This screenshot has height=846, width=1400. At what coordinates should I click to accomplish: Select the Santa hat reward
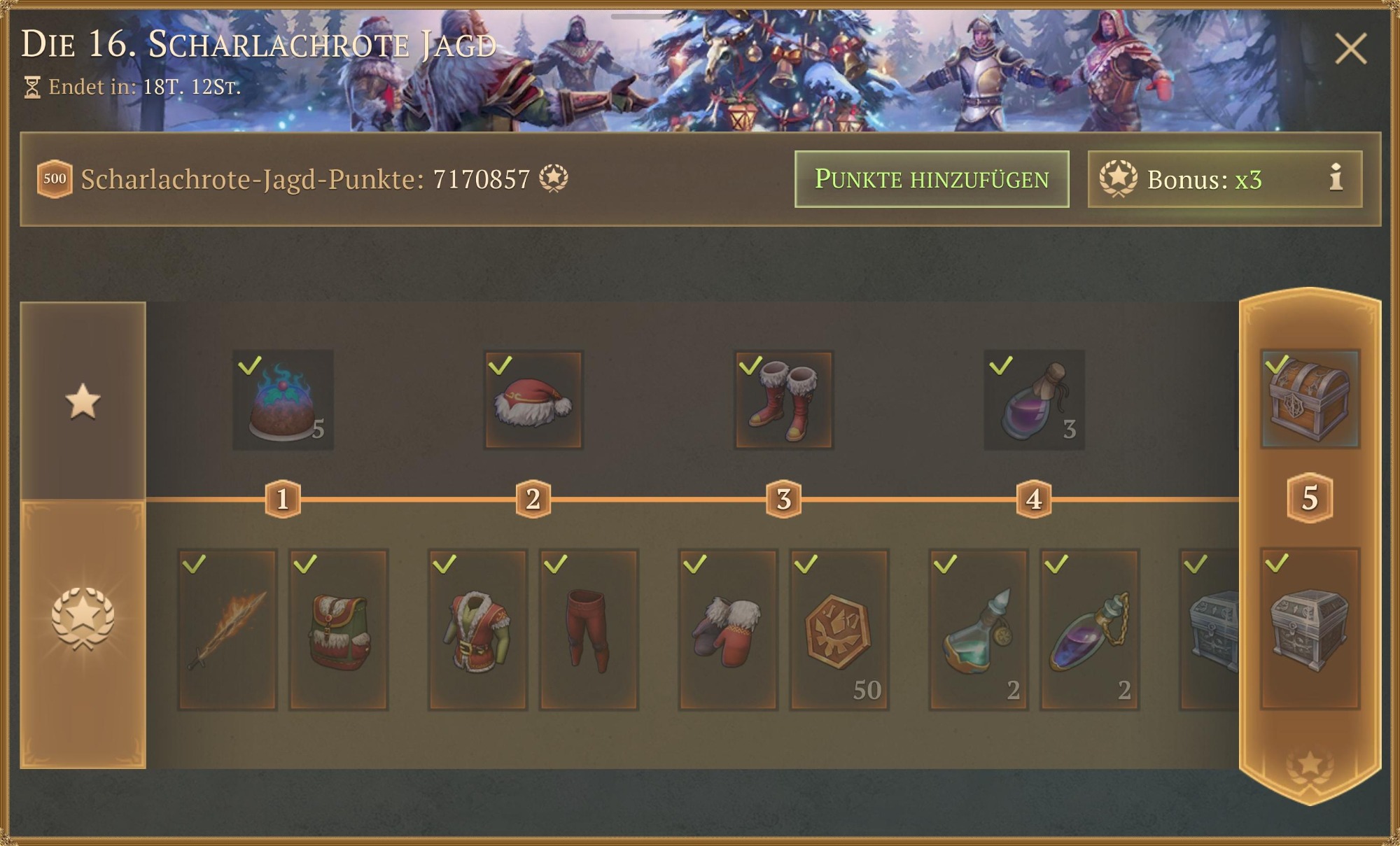tap(533, 400)
